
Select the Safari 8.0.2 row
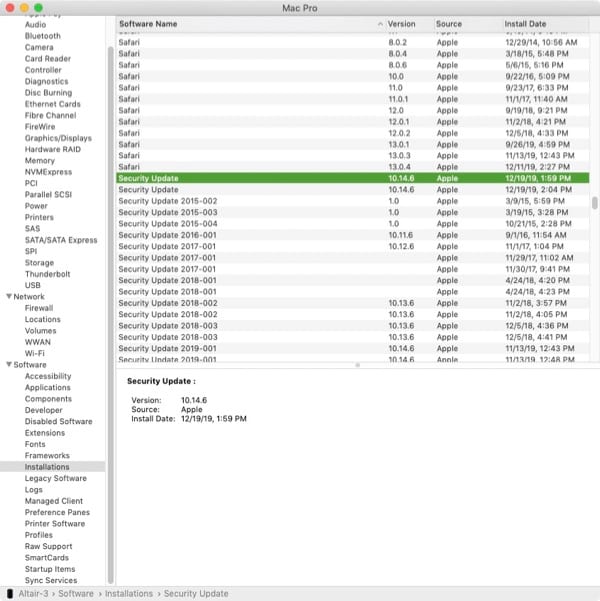pos(353,42)
